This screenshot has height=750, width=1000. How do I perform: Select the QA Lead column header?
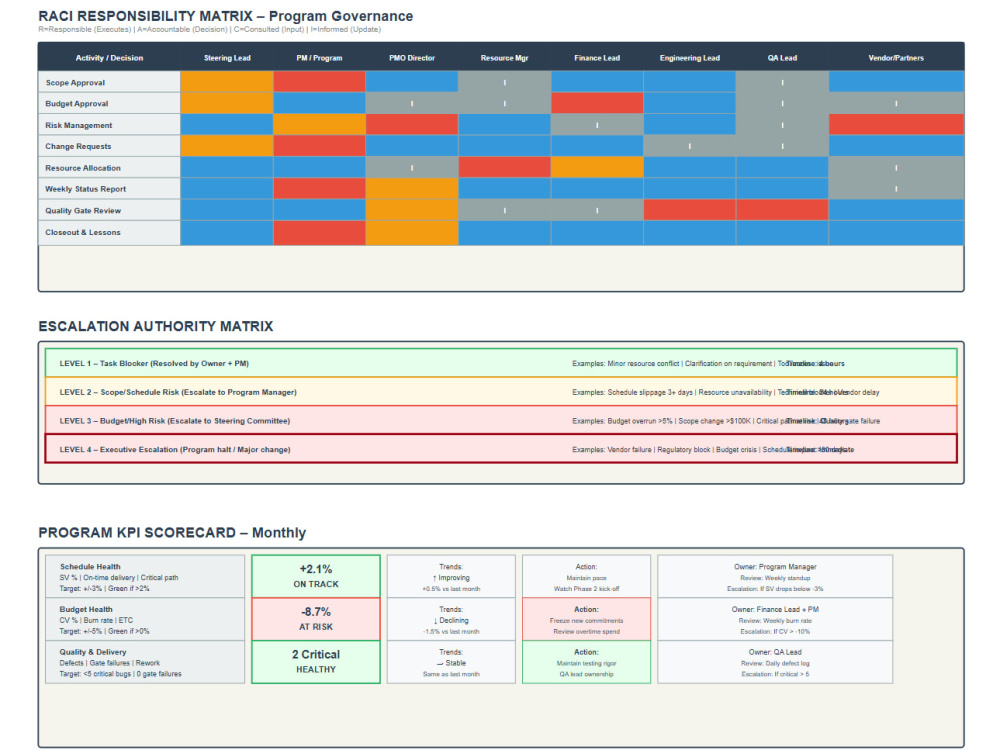click(x=783, y=57)
